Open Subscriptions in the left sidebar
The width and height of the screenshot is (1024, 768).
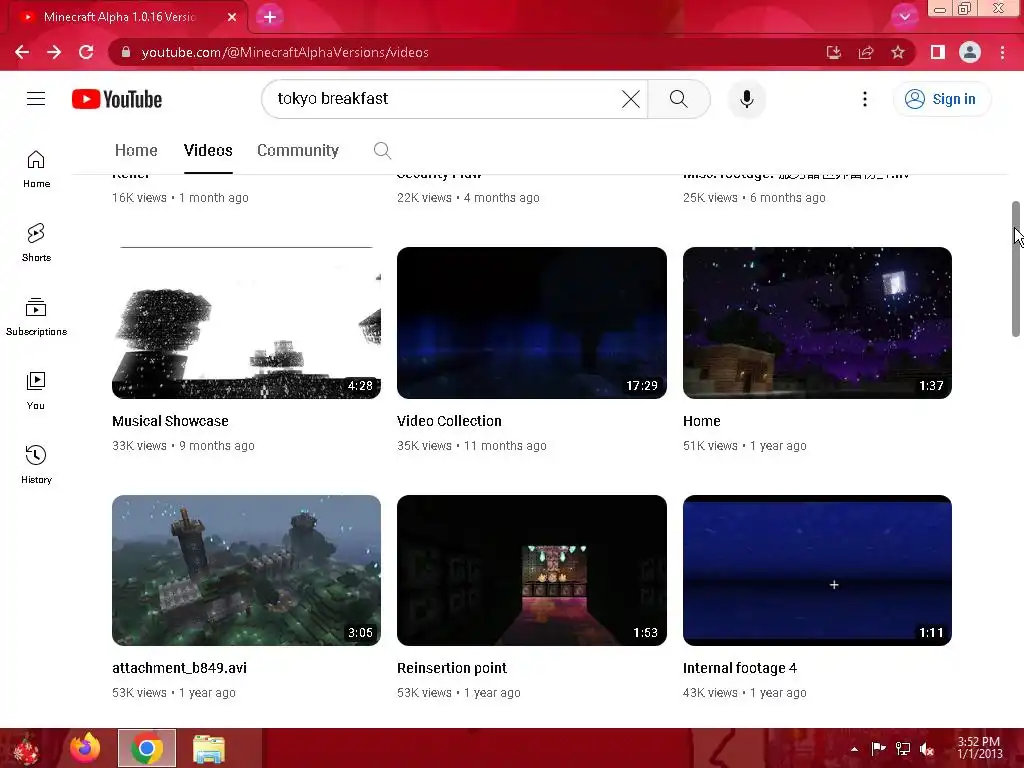36,317
